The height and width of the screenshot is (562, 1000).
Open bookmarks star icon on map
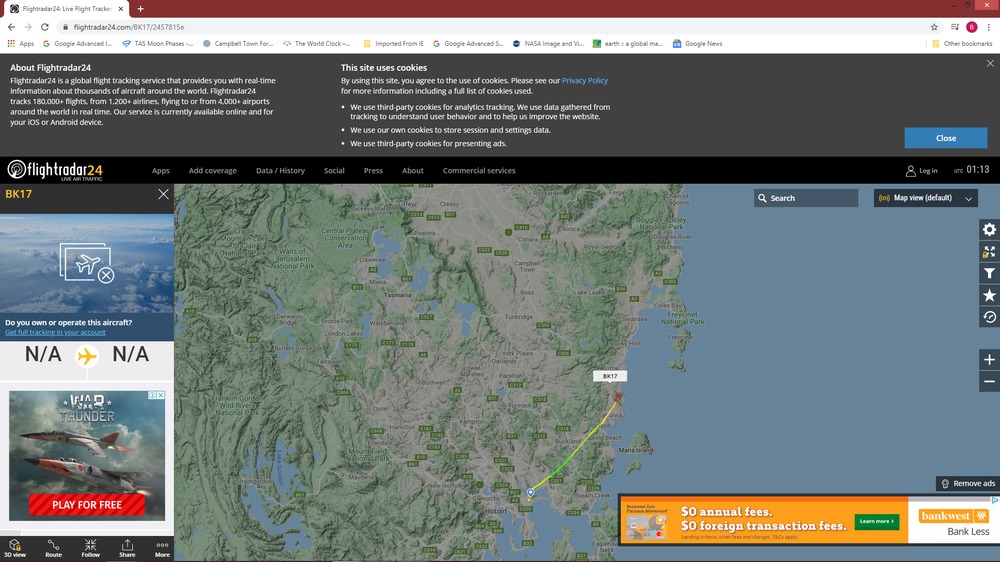(x=989, y=295)
